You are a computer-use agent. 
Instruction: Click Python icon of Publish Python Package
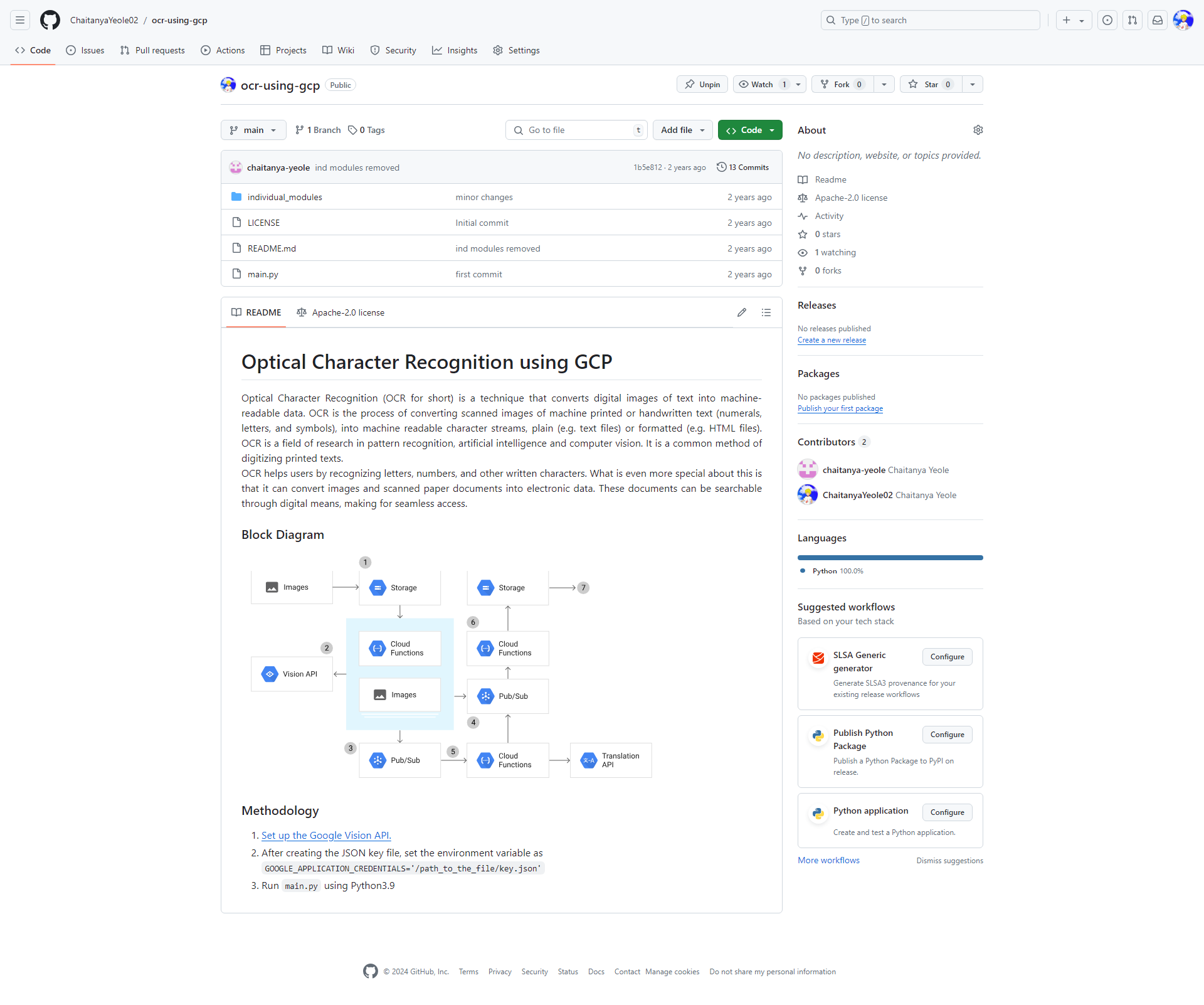(x=818, y=736)
